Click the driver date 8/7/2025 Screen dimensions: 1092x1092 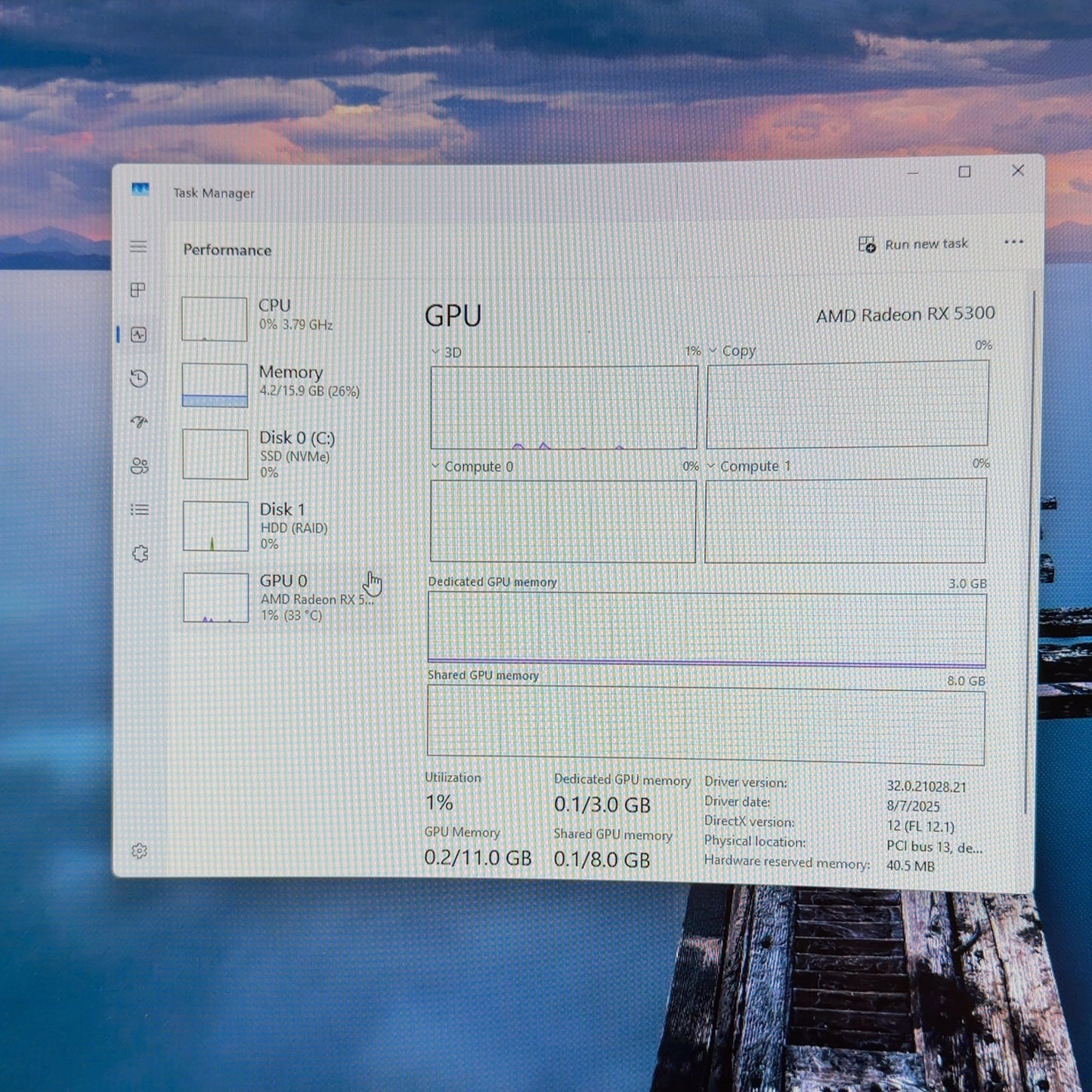(x=914, y=806)
